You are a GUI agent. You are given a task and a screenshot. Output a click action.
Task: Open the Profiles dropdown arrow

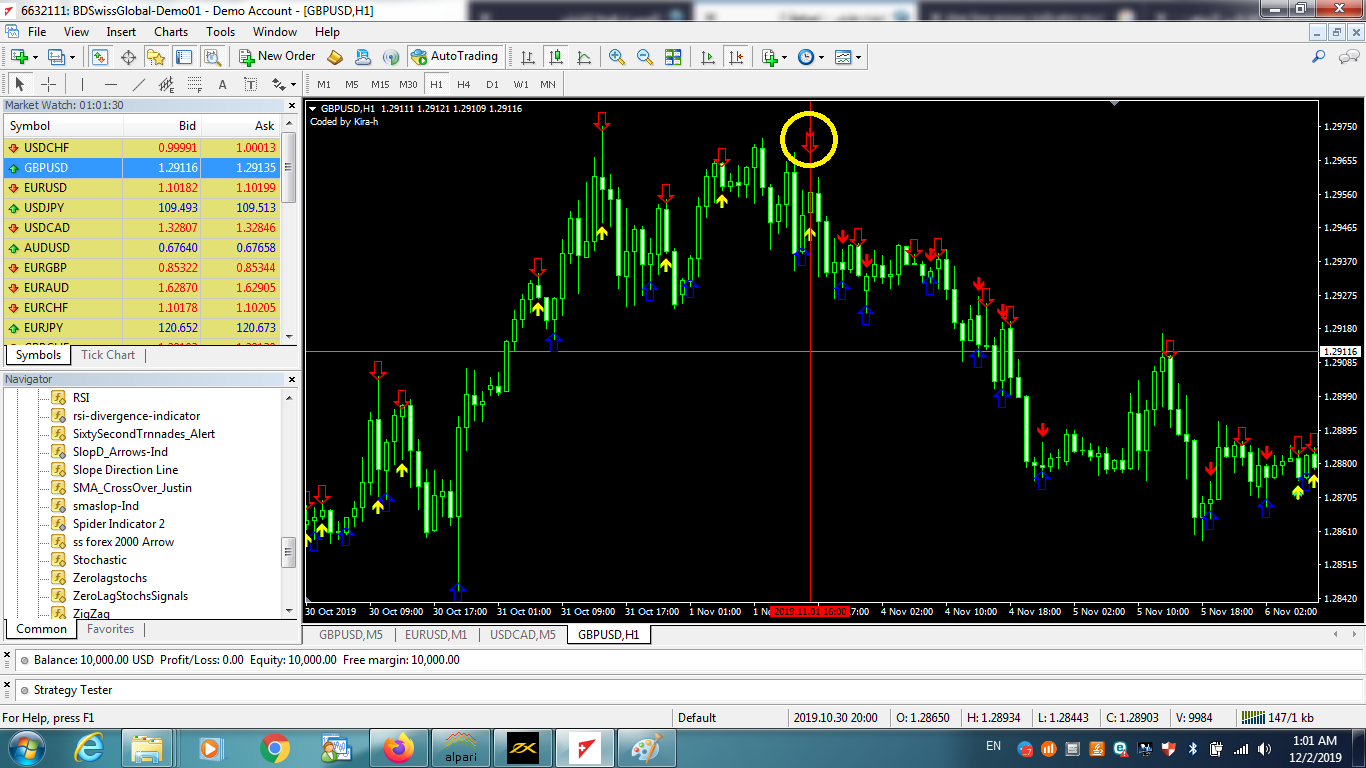point(72,57)
